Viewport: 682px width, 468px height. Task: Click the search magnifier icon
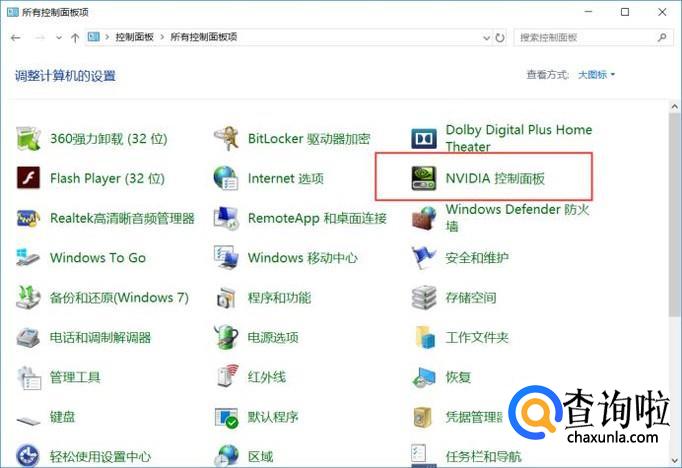coord(662,37)
